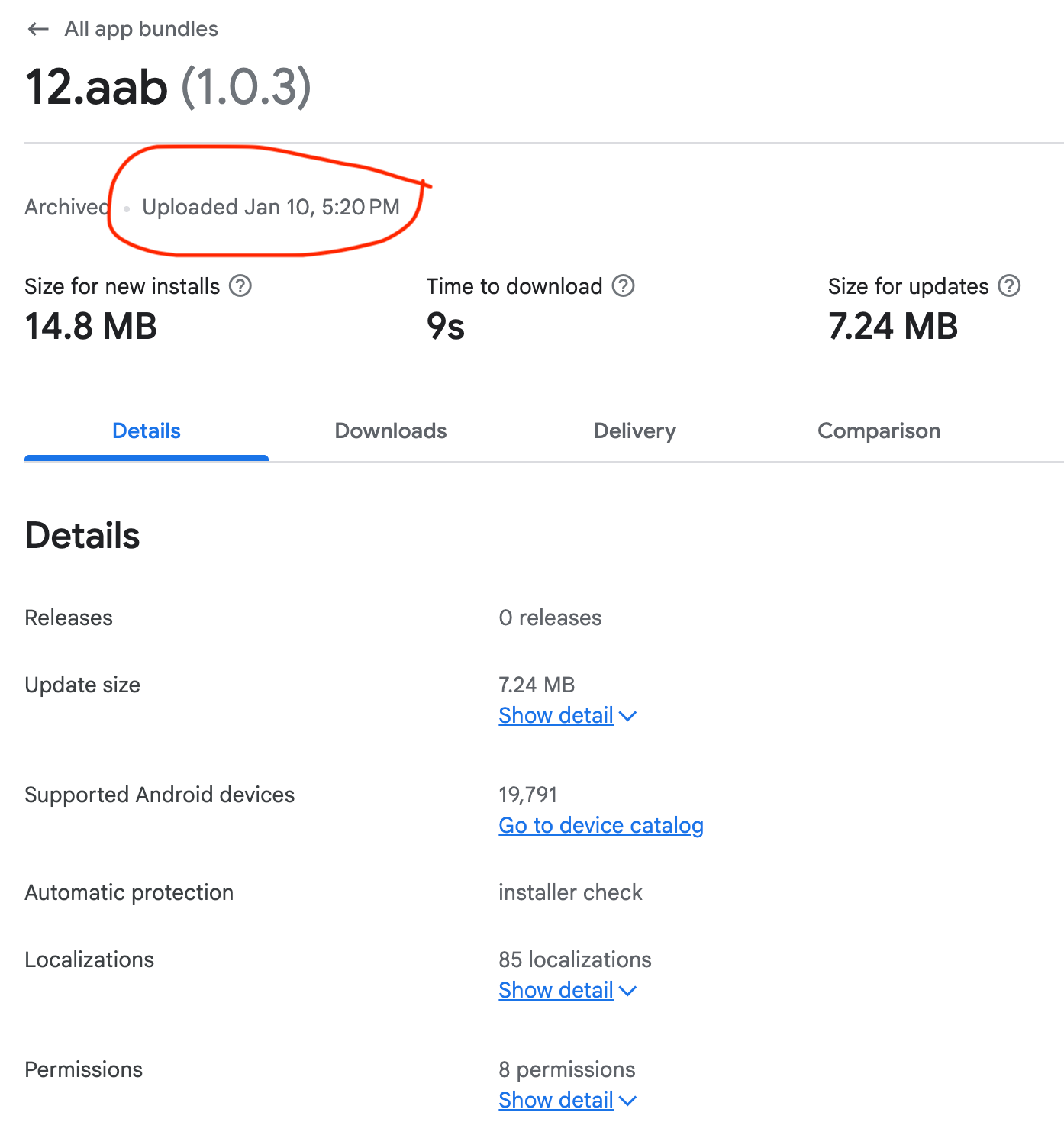Click the back arrow beside All app bundles
This screenshot has width=1064, height=1148.
tap(37, 29)
